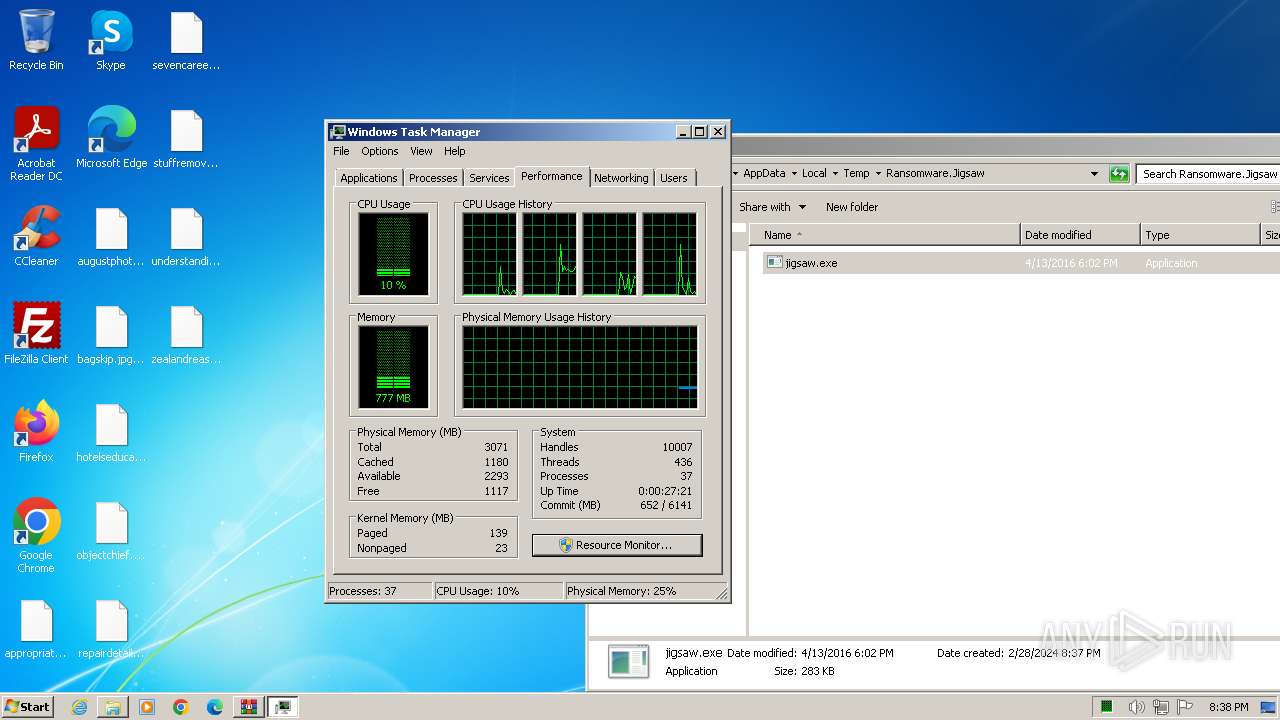1280x720 pixels.
Task: Select the bagskip.jpg desktop file
Action: 111,334
